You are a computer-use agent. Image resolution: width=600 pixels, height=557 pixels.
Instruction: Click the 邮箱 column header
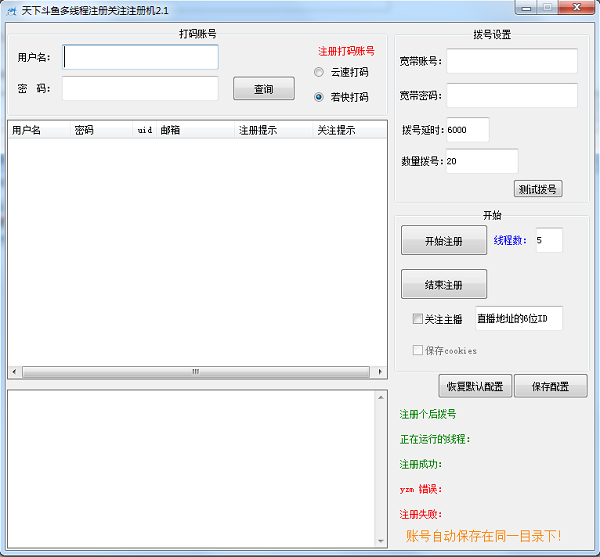pyautogui.click(x=195, y=130)
